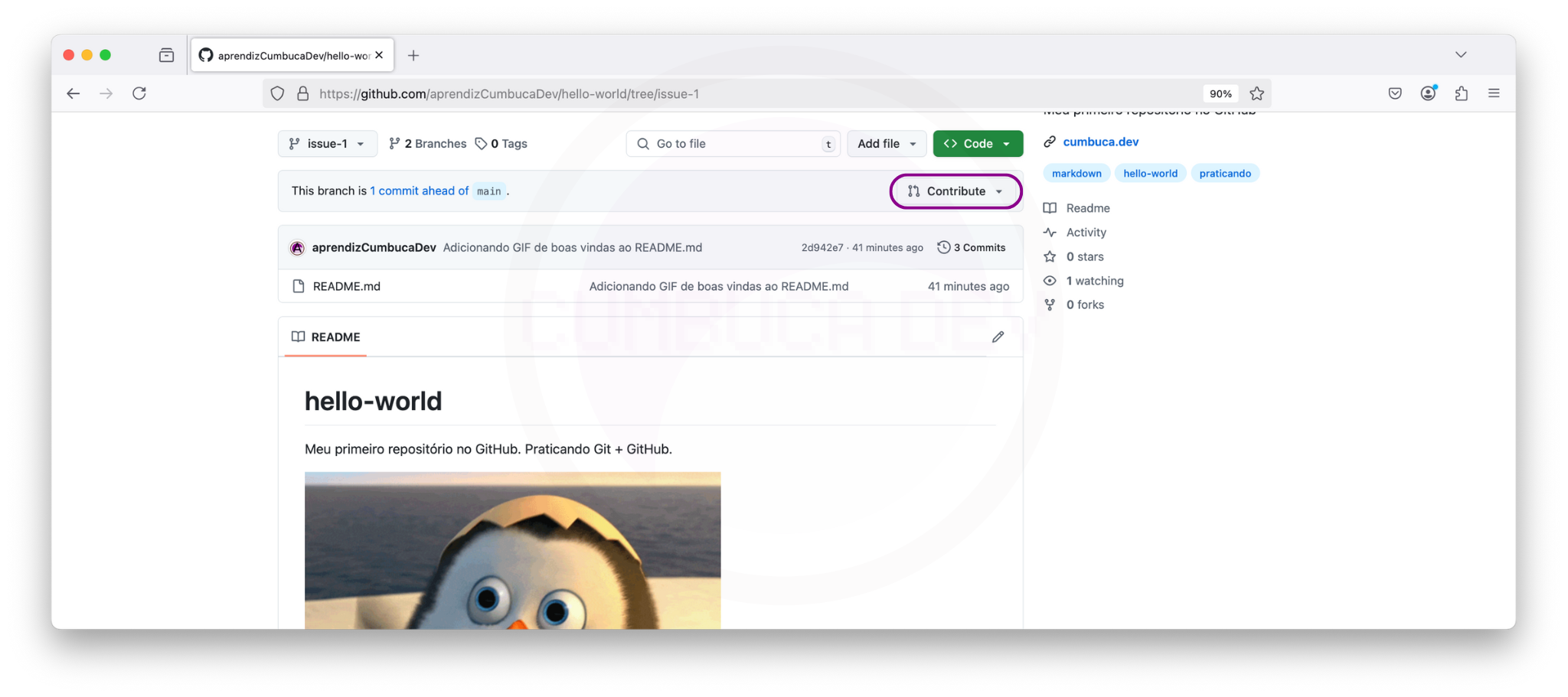Reload the current page
Screen dimensions: 1568x697
139,93
